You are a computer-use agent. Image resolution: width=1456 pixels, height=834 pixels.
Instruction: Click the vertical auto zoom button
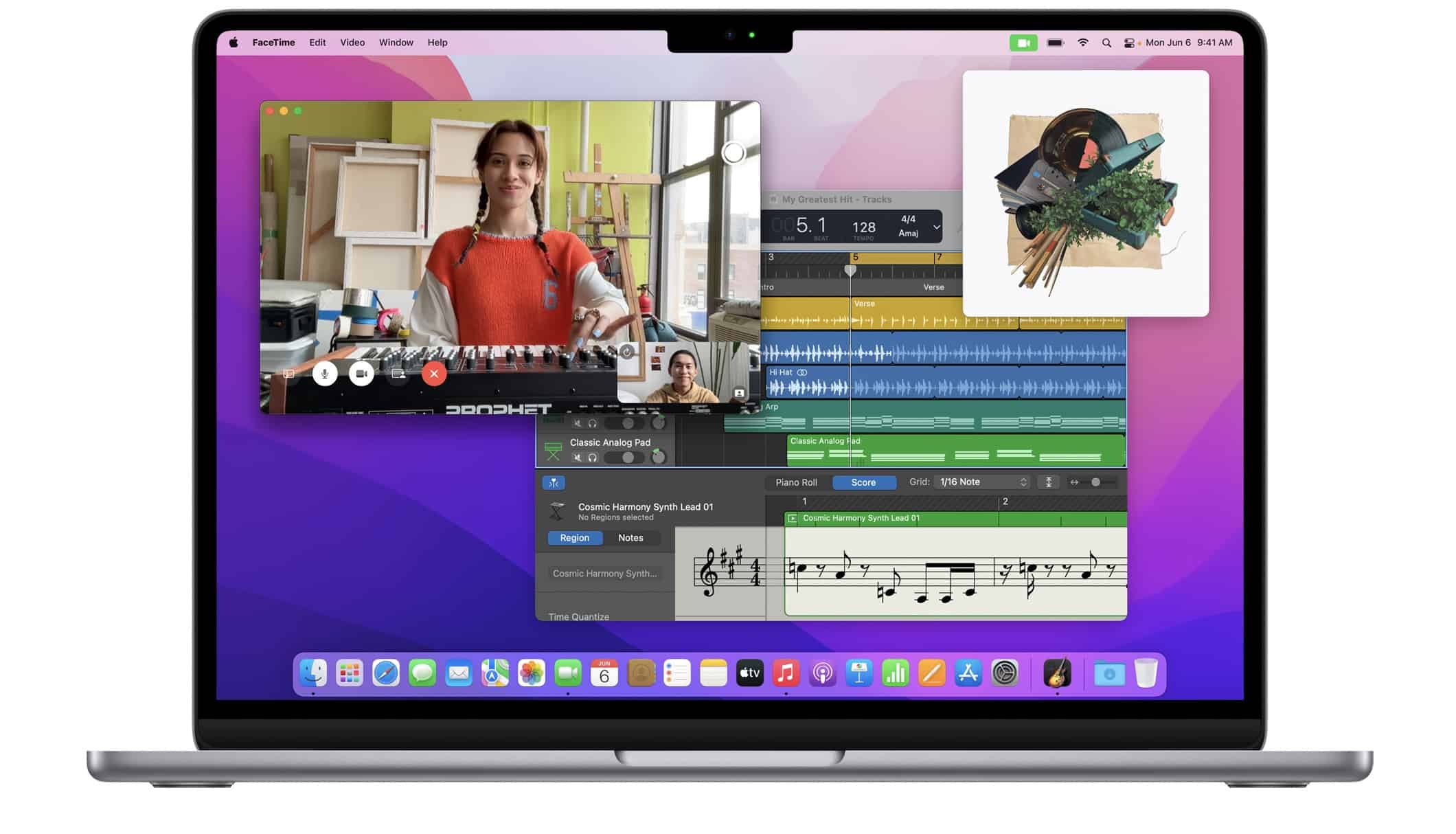[1049, 482]
